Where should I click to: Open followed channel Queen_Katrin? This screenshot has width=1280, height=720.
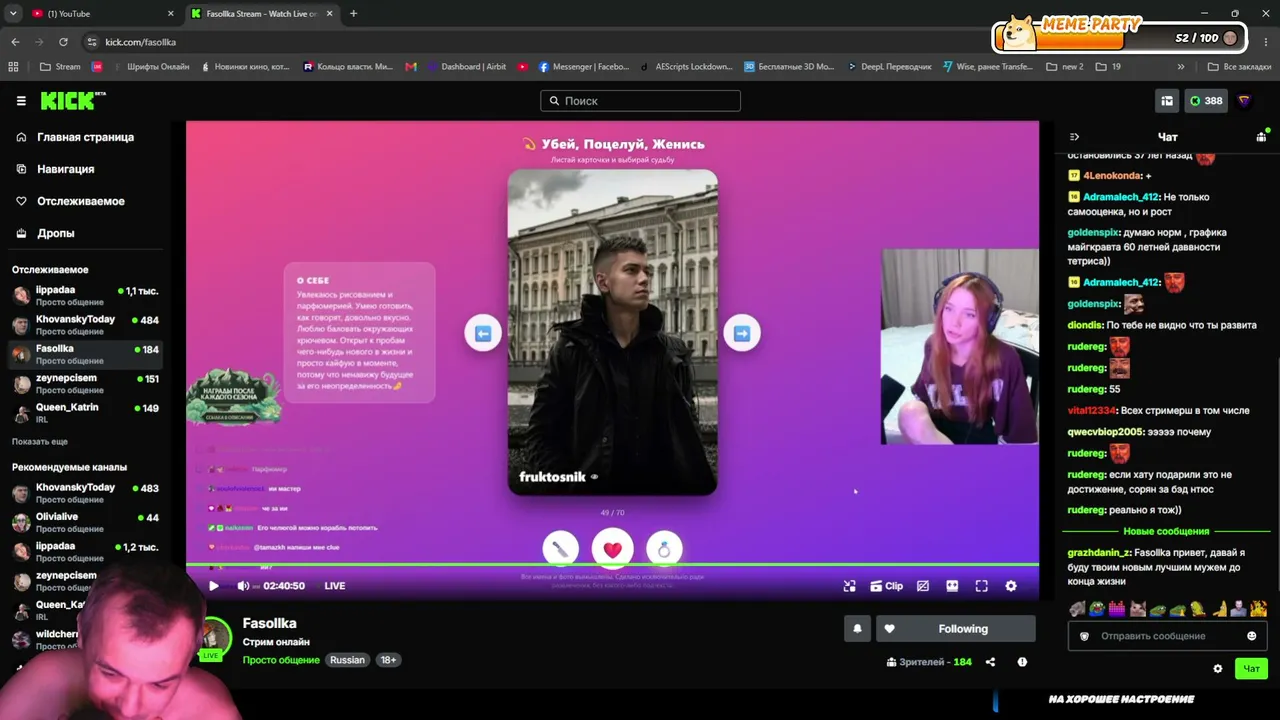pyautogui.click(x=86, y=413)
